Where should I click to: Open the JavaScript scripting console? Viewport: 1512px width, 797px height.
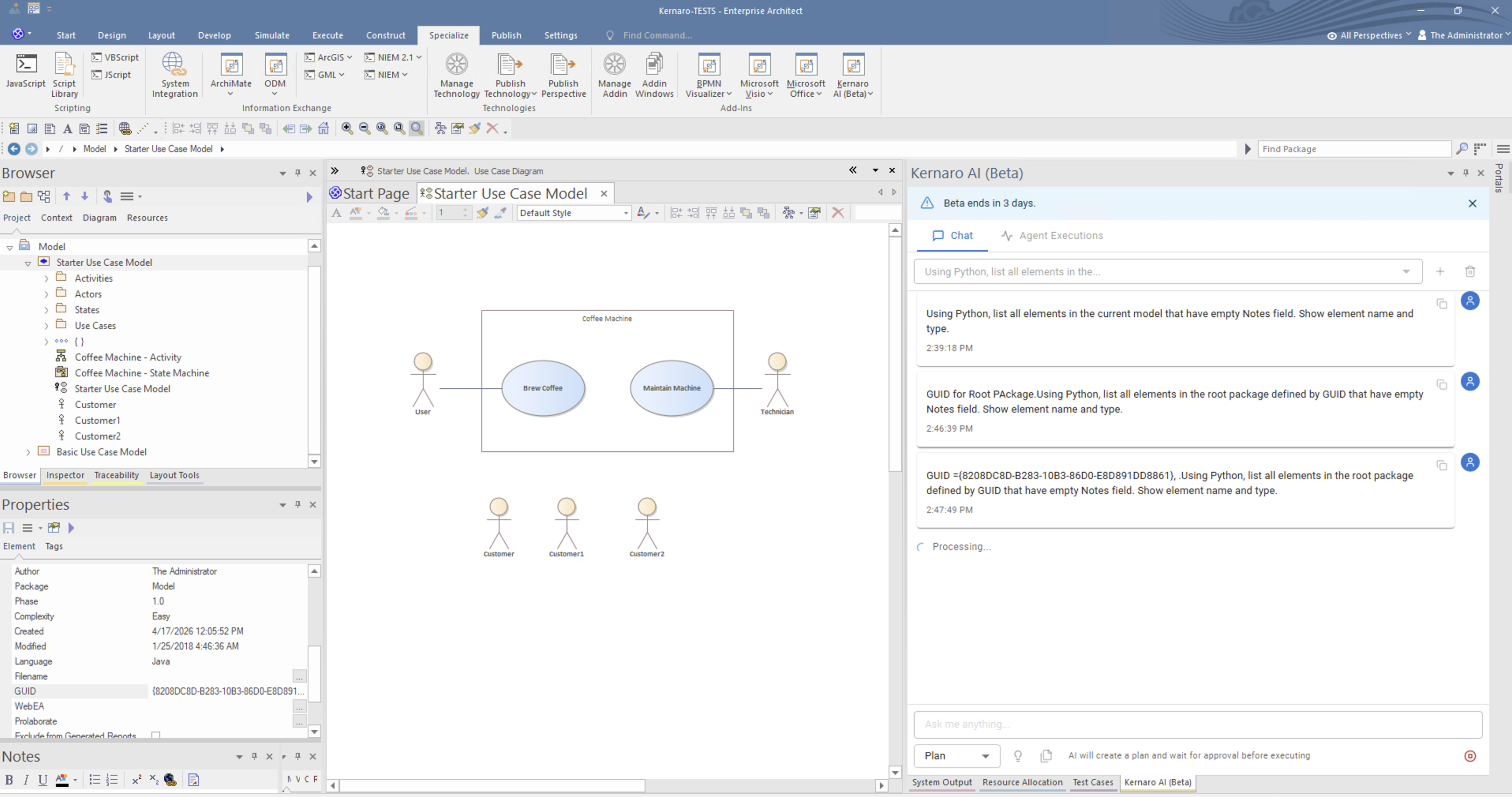26,71
